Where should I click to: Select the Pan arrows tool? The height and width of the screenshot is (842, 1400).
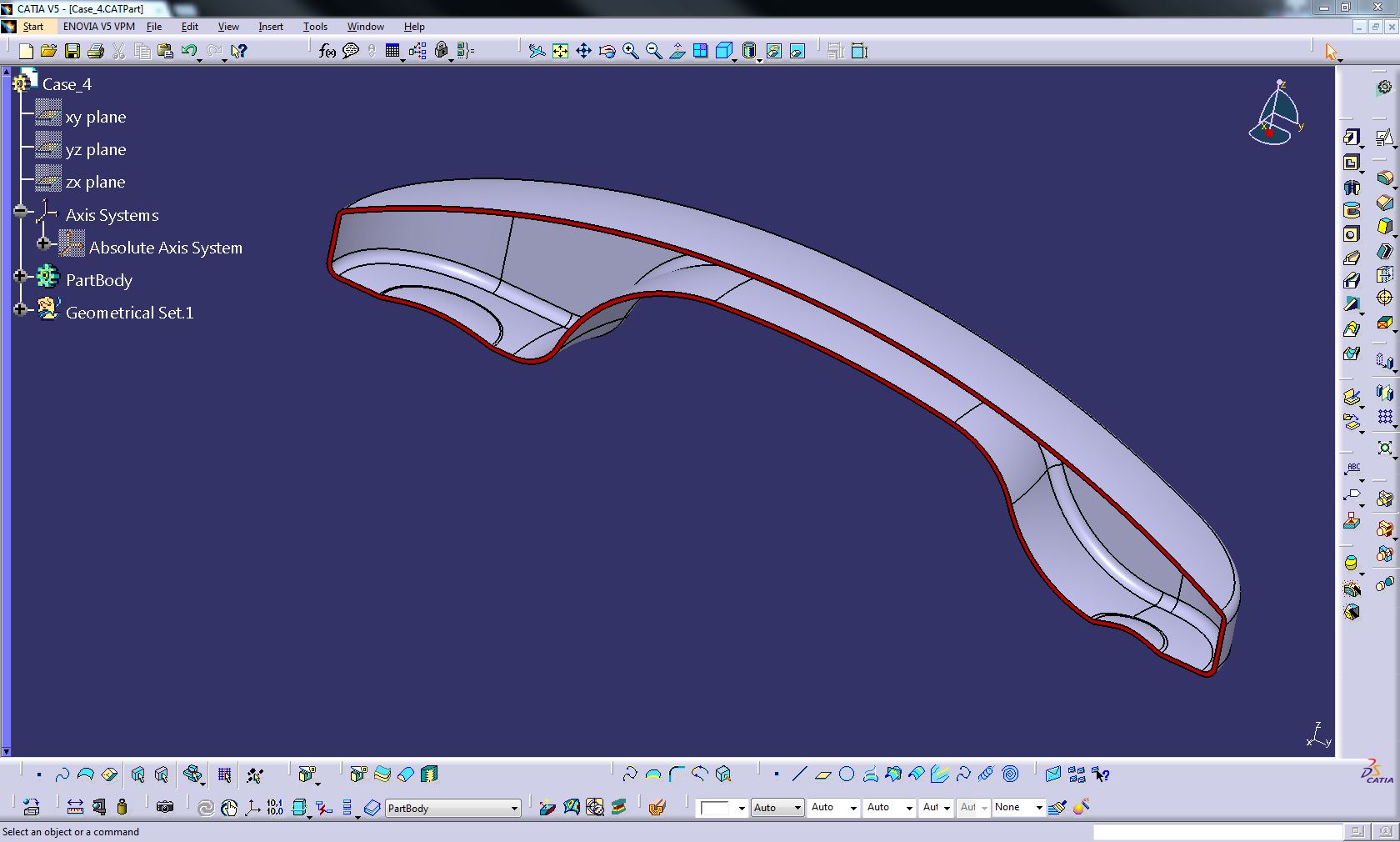584,52
